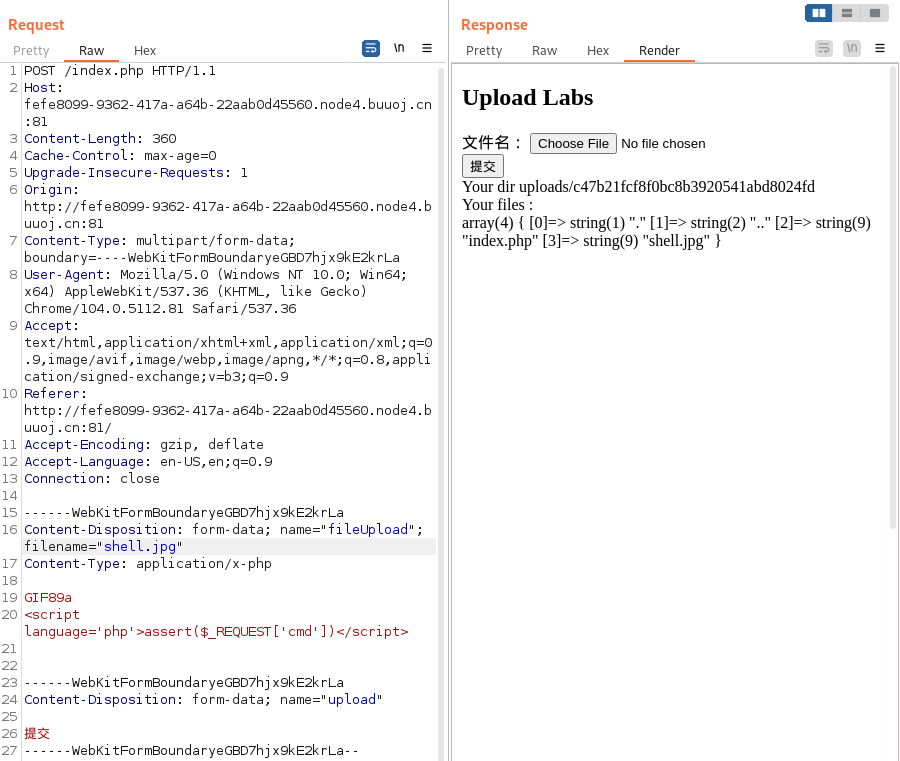The width and height of the screenshot is (900, 761).
Task: Toggle non-printable characters icon in Response panel
Action: tap(852, 48)
